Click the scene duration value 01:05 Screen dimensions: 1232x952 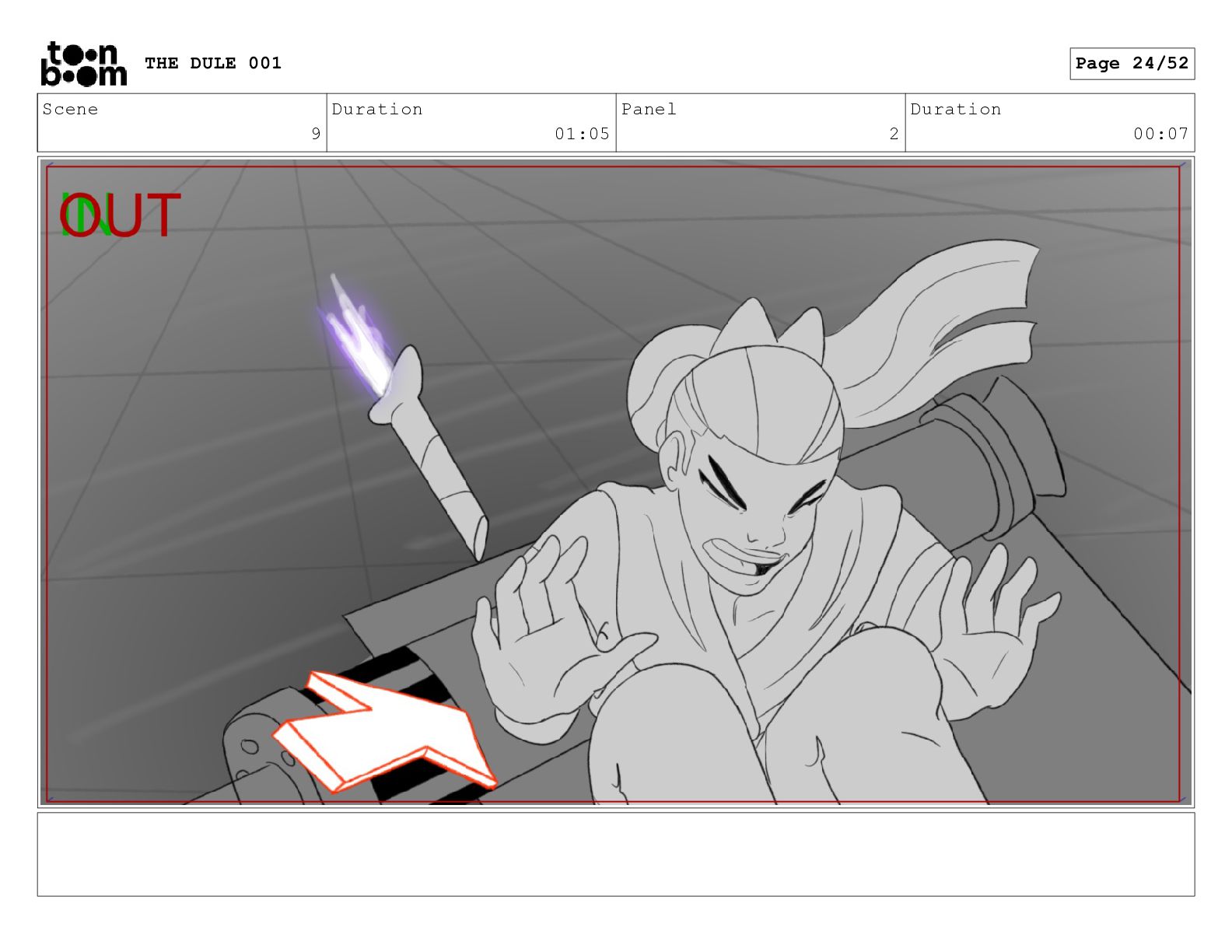[582, 134]
